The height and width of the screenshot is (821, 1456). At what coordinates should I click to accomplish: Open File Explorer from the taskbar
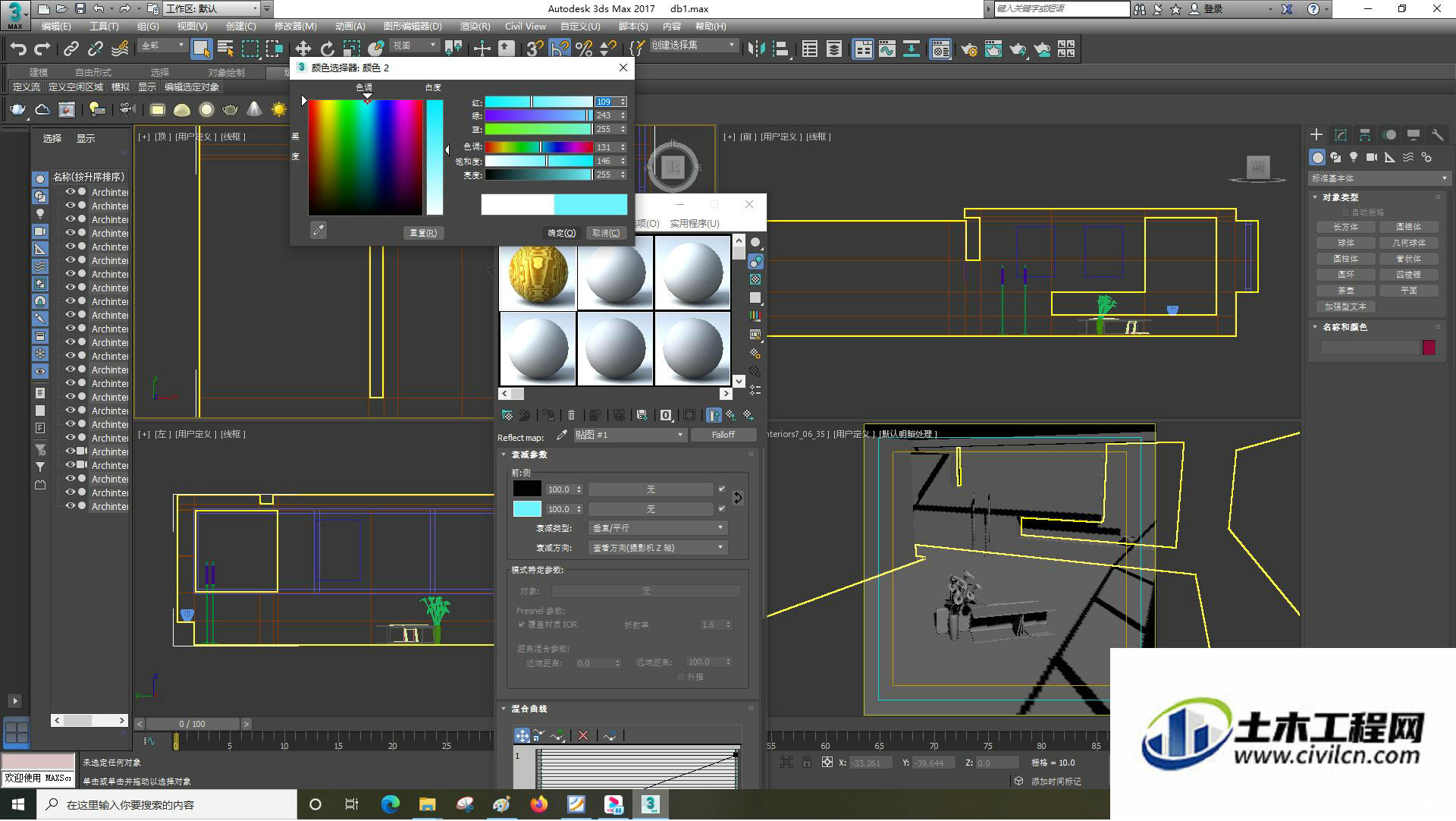pos(427,804)
